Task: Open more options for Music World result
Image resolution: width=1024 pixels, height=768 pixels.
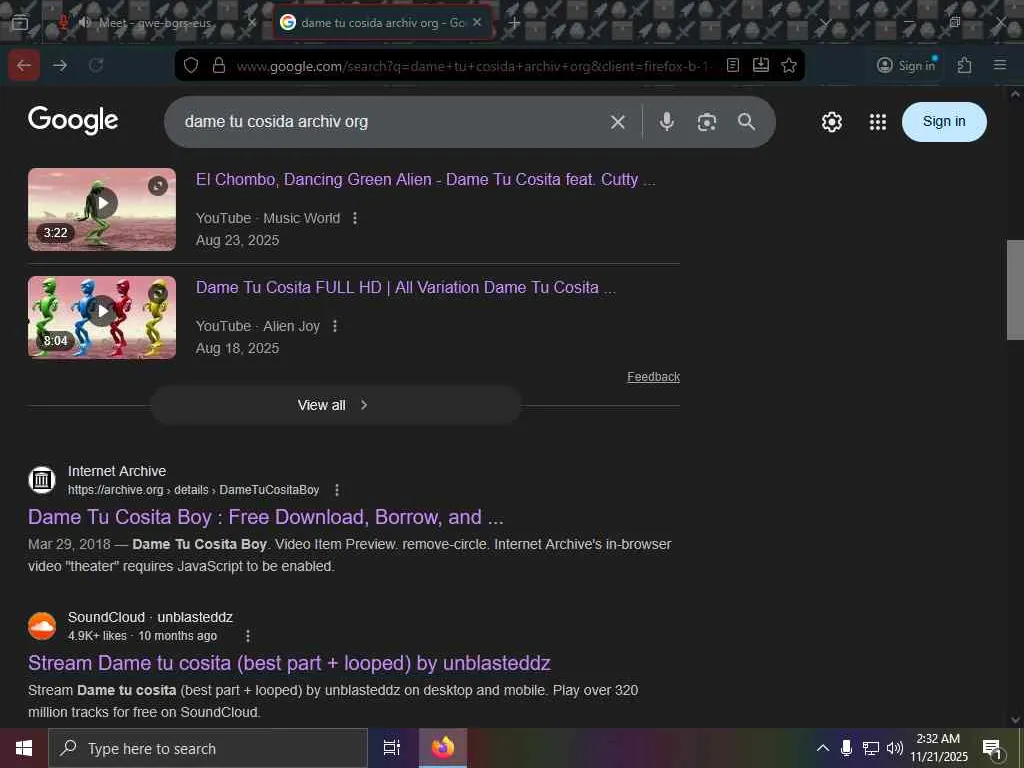Action: point(355,218)
